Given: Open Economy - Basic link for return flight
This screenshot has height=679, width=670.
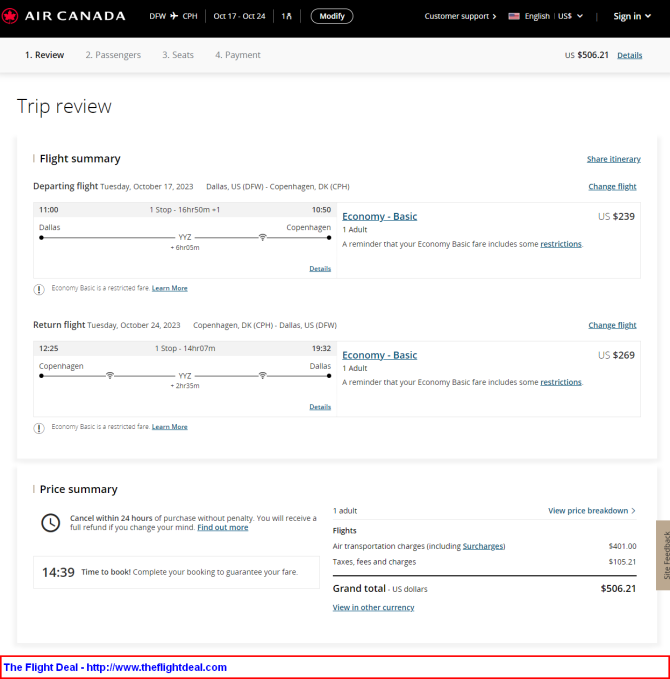Looking at the screenshot, I should coord(379,355).
